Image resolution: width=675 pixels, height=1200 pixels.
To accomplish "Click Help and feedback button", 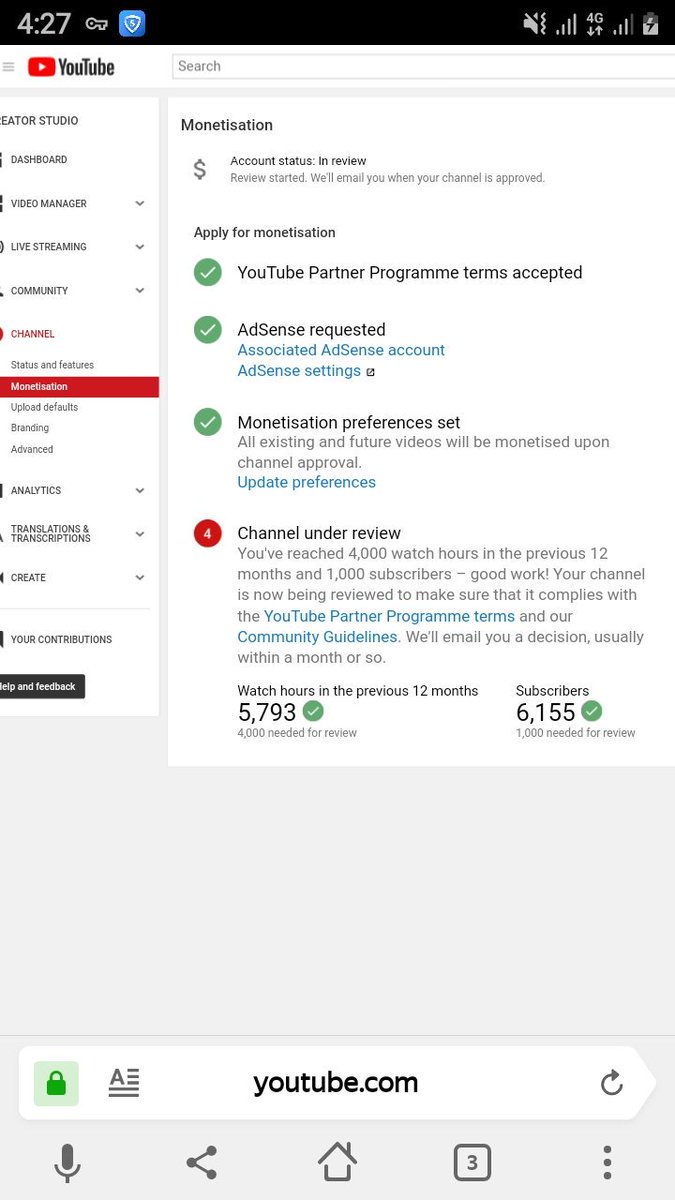I will tap(42, 687).
